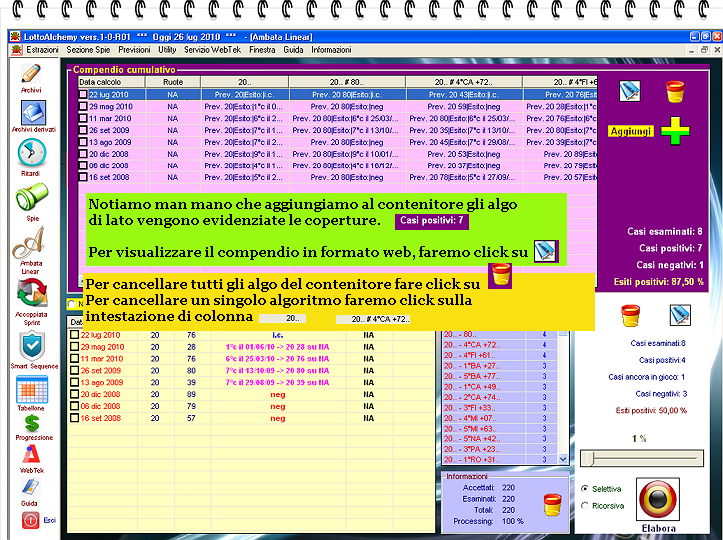
Task: Click Data calcolo column header
Action: 112,82
